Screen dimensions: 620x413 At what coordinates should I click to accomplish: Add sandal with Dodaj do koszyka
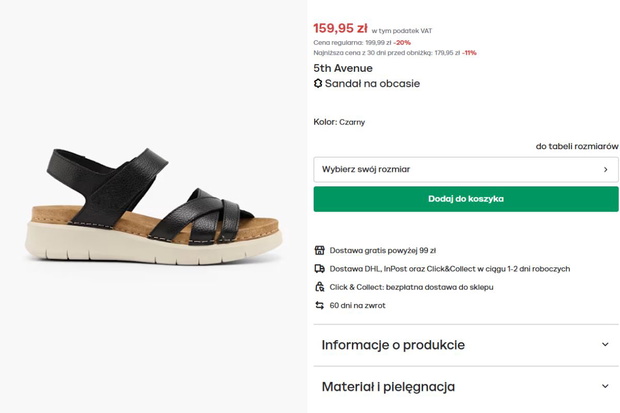[466, 199]
